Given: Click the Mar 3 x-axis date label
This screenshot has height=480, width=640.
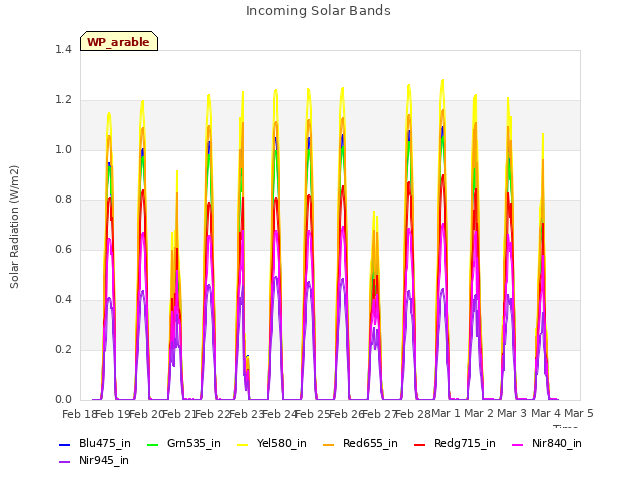Looking at the screenshot, I should point(512,413).
